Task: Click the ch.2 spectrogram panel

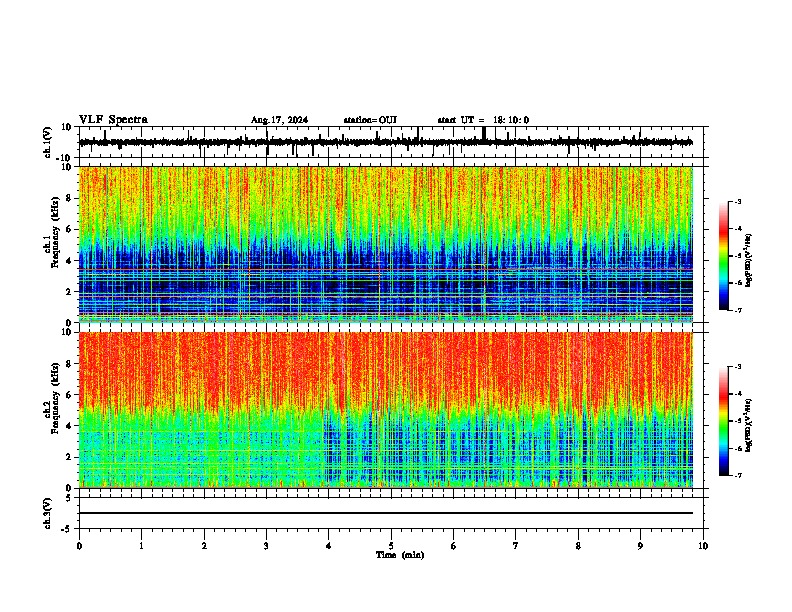Action: click(x=386, y=410)
